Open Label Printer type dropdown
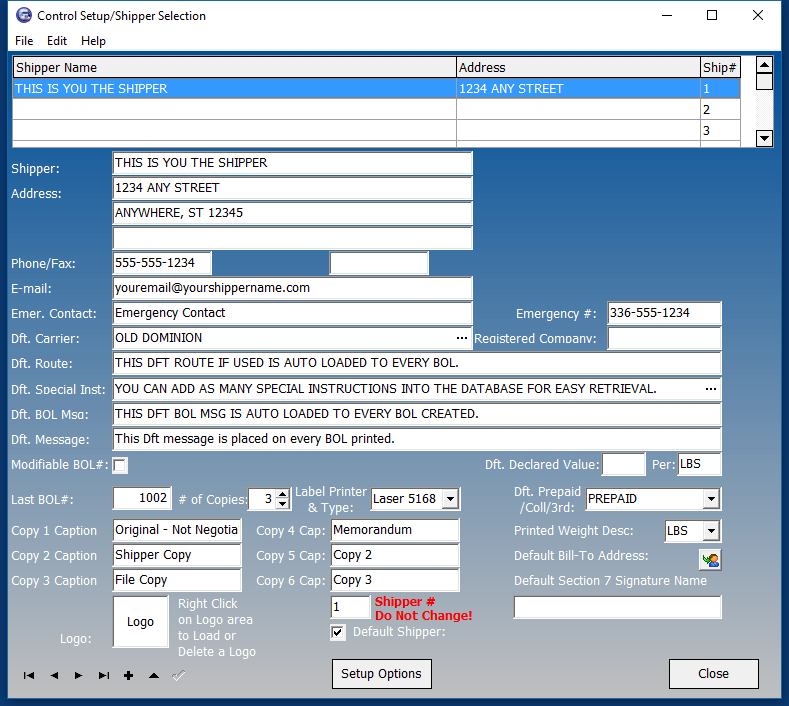This screenshot has height=706, width=789. click(450, 499)
